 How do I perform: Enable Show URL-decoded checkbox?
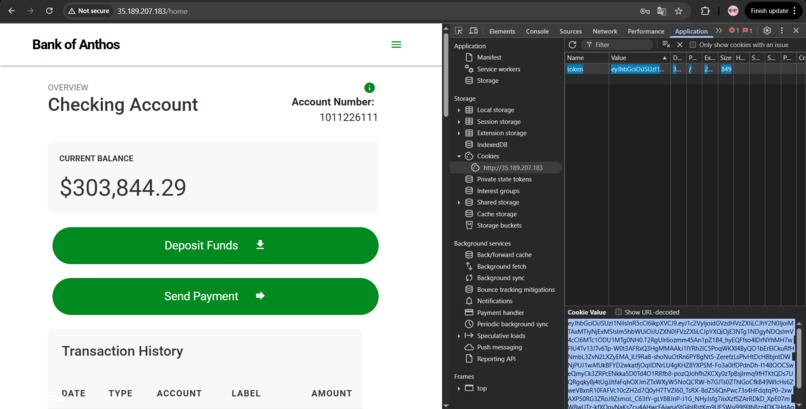pyautogui.click(x=618, y=312)
